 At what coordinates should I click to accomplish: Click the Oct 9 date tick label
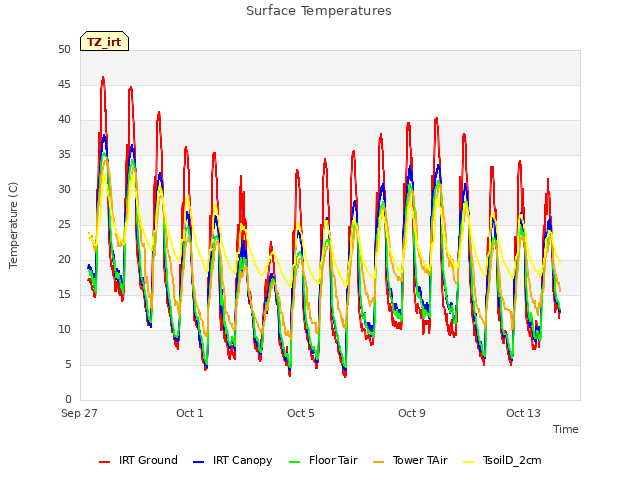click(x=412, y=413)
